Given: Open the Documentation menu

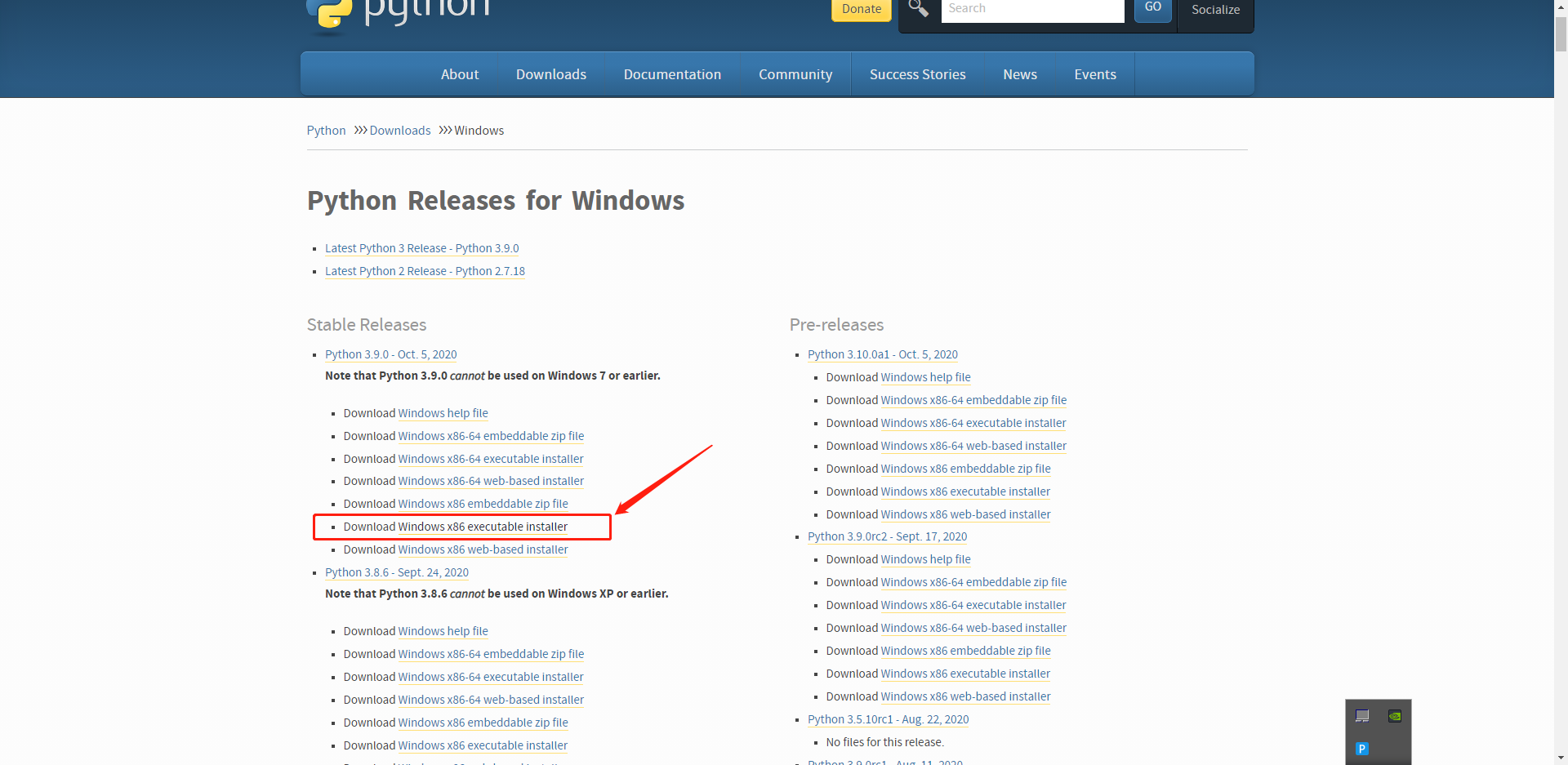Looking at the screenshot, I should 672,74.
